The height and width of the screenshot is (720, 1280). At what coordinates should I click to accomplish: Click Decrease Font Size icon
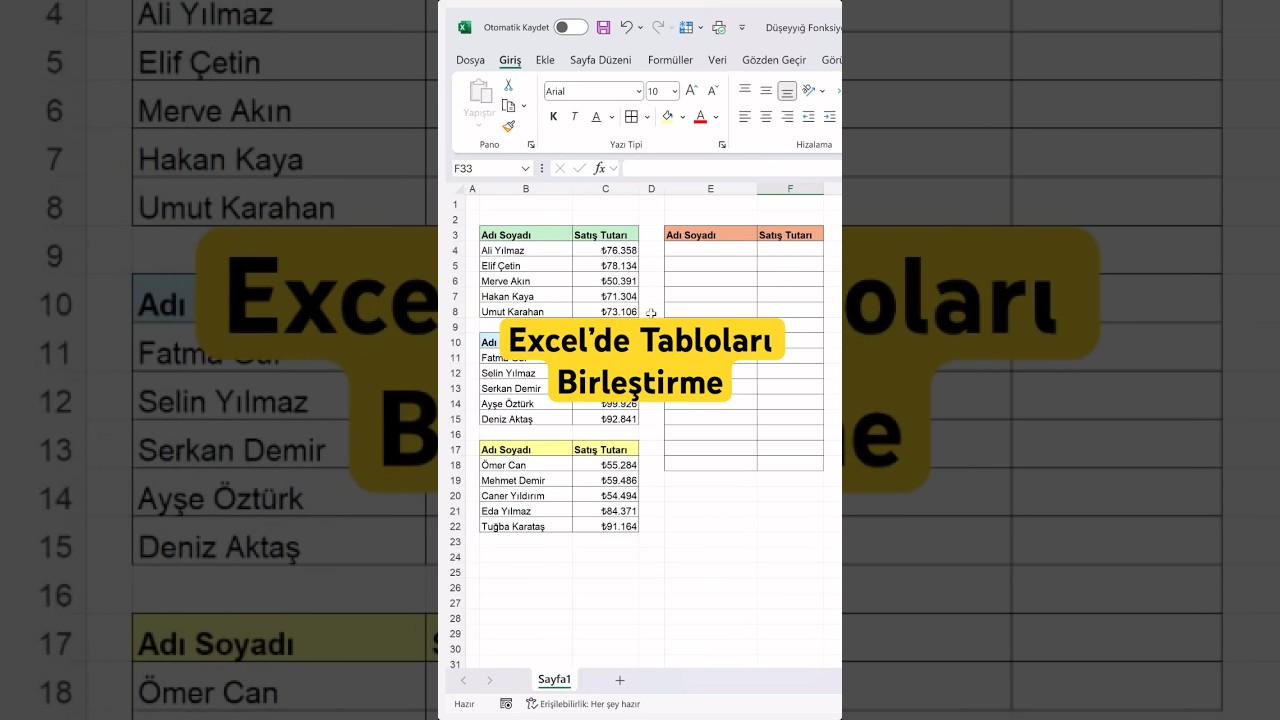point(712,91)
